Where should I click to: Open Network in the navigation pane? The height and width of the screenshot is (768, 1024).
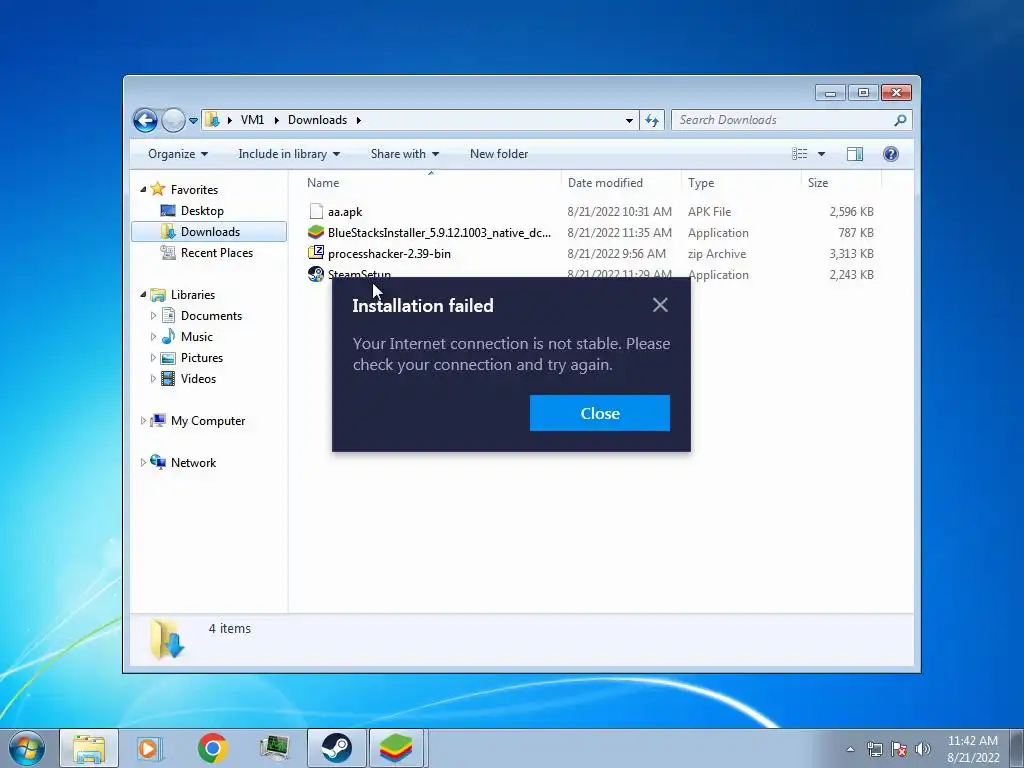(x=193, y=463)
